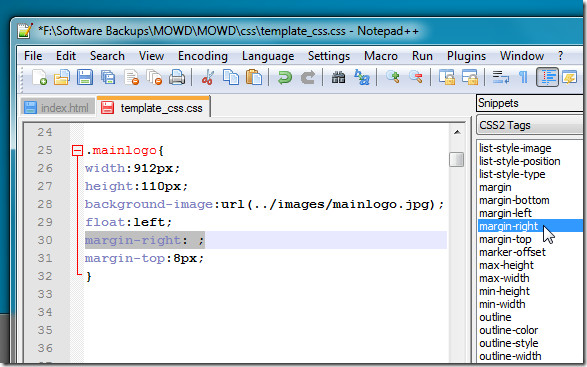
Task: Zoom in with magnifier plus icon
Action: [393, 77]
